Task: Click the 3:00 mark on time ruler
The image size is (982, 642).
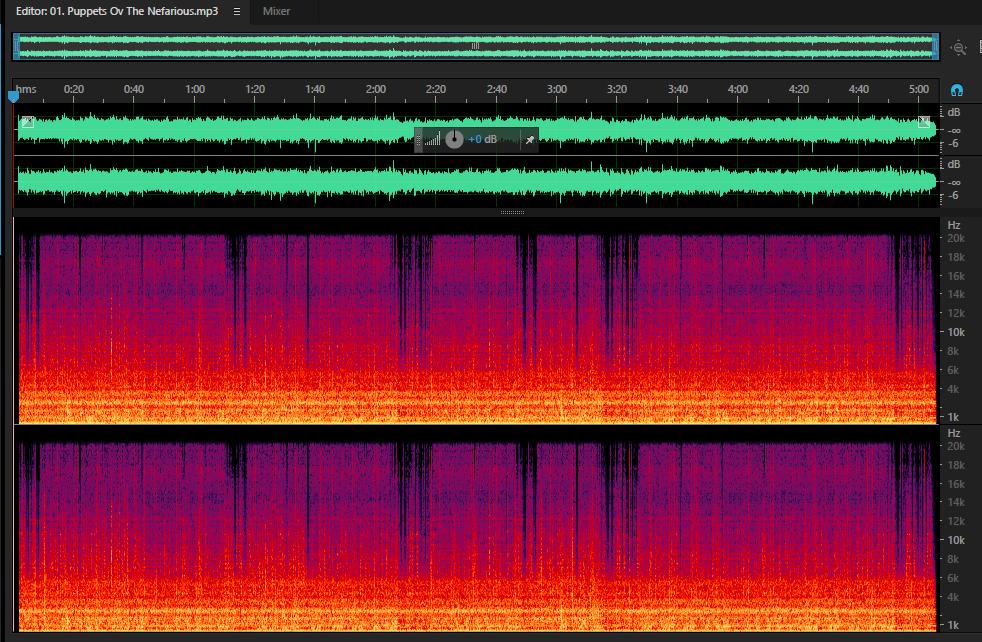Action: point(557,90)
